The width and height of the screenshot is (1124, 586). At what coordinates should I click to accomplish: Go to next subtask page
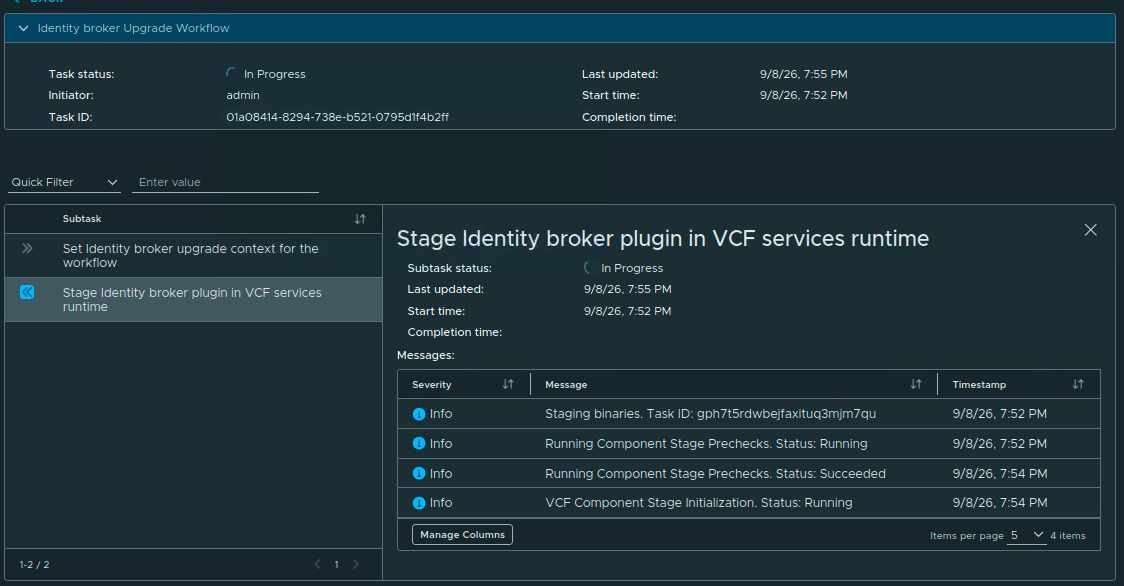pos(356,564)
